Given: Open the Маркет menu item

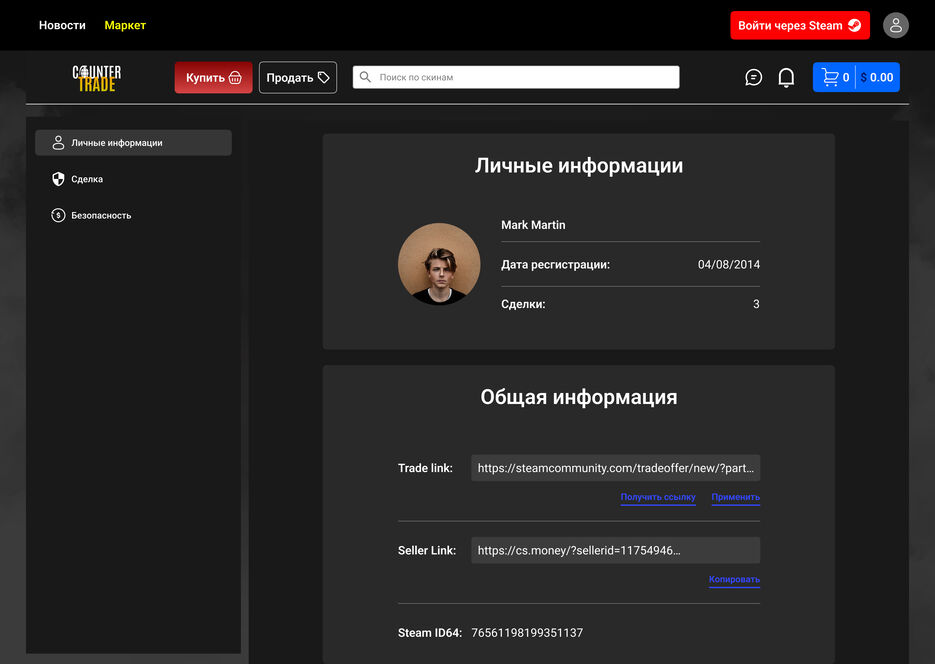Looking at the screenshot, I should pyautogui.click(x=125, y=25).
